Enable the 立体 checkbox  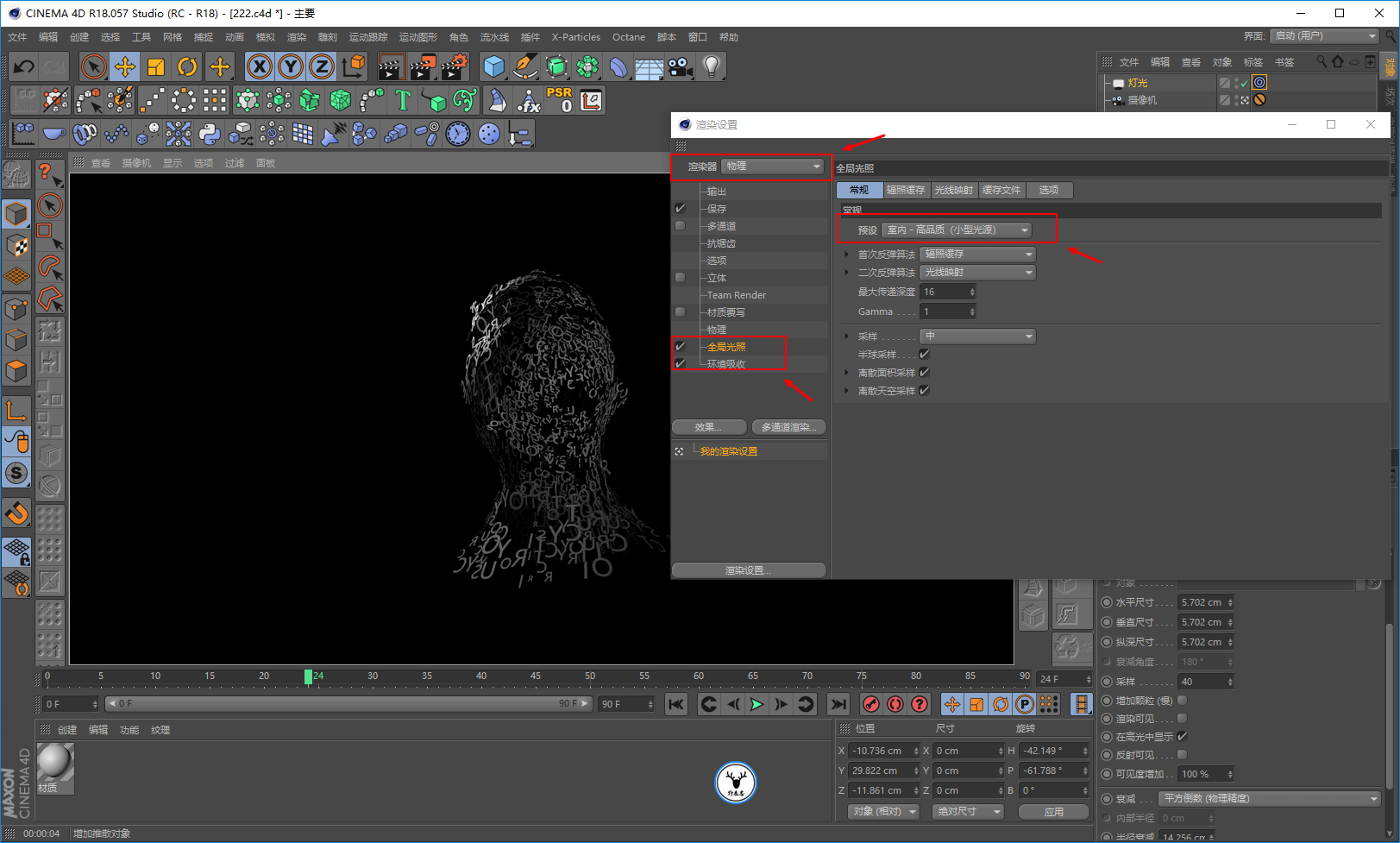(x=680, y=278)
